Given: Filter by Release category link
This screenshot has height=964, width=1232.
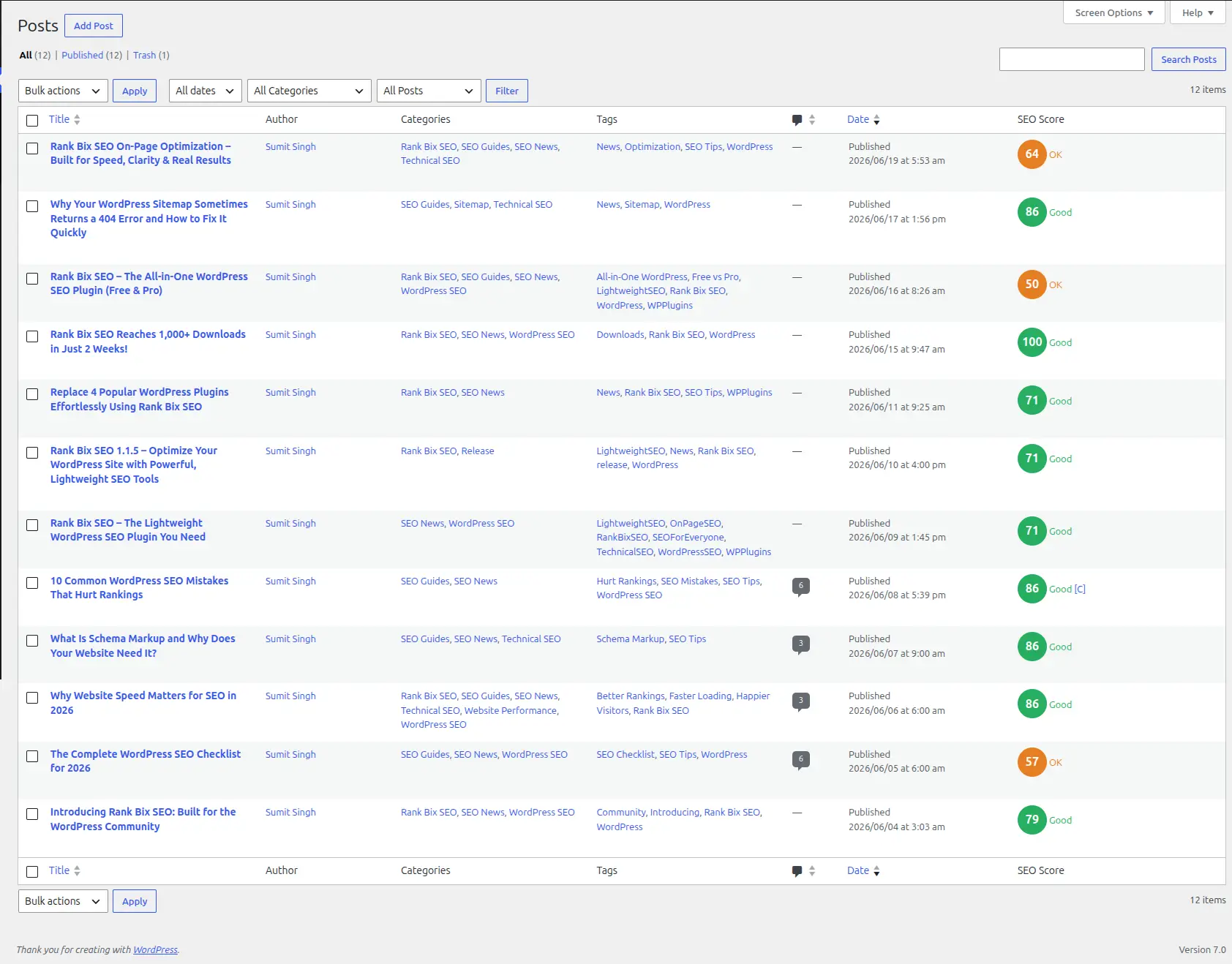Looking at the screenshot, I should tap(478, 451).
